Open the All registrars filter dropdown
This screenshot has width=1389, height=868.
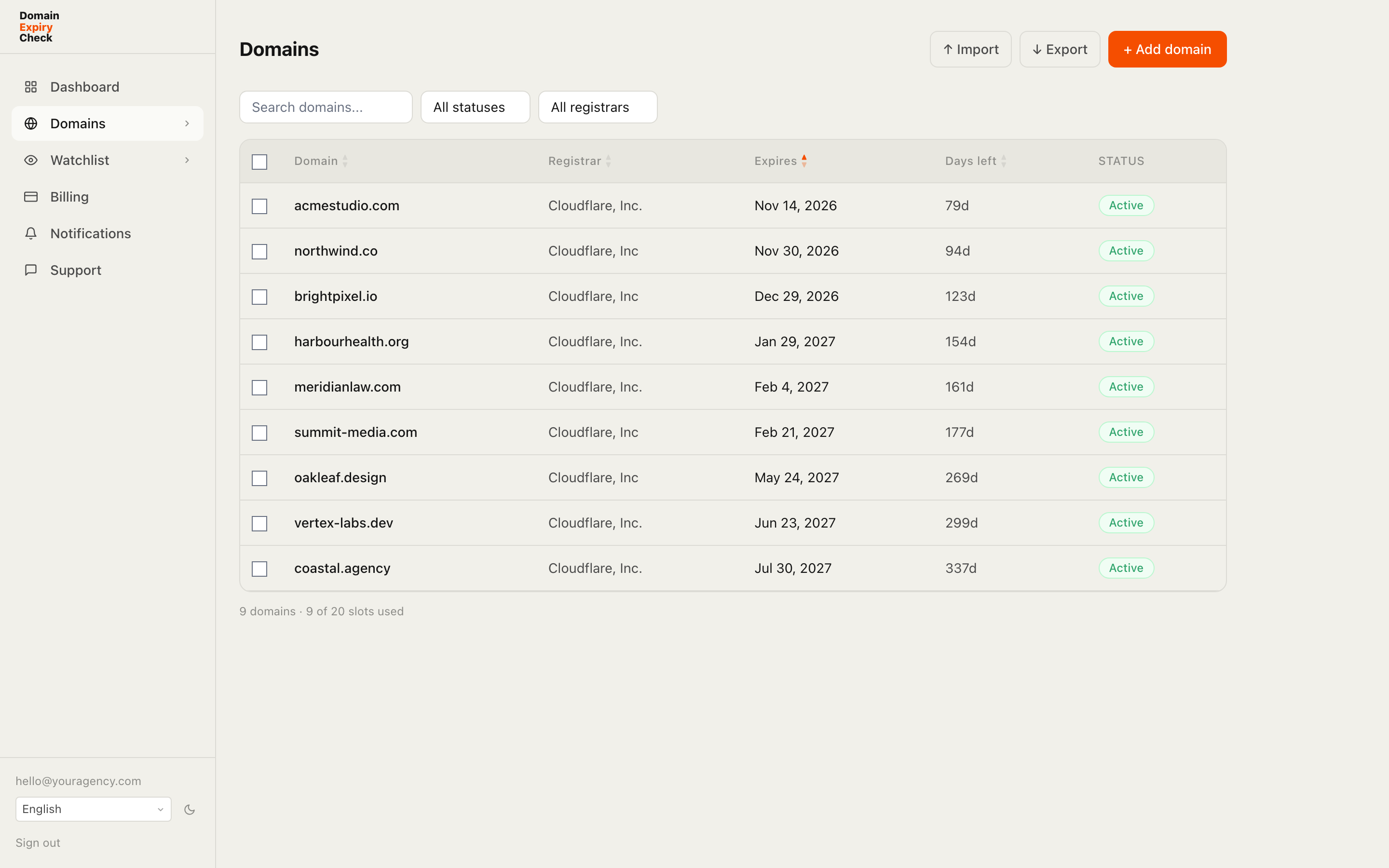tap(598, 108)
